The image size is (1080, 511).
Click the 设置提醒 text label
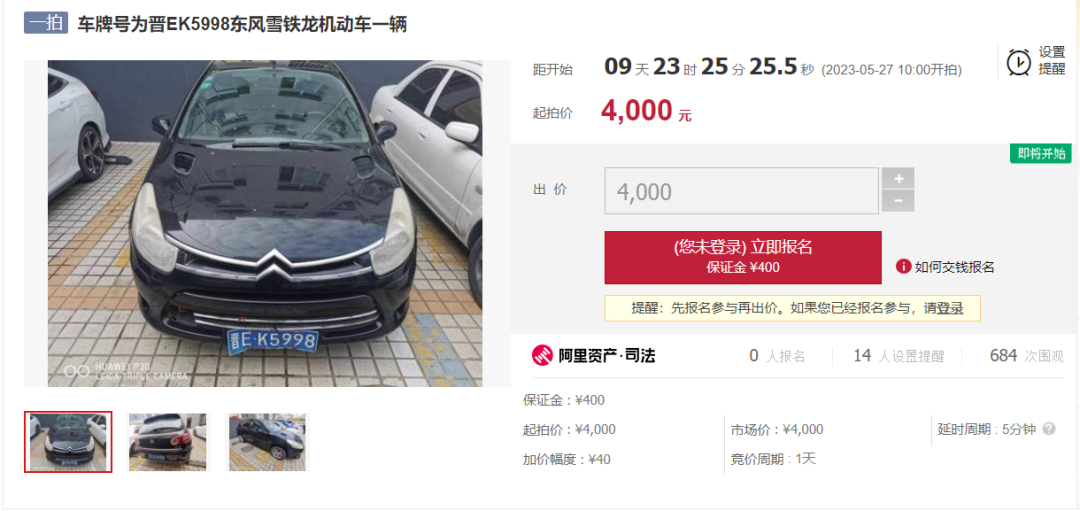click(1052, 61)
